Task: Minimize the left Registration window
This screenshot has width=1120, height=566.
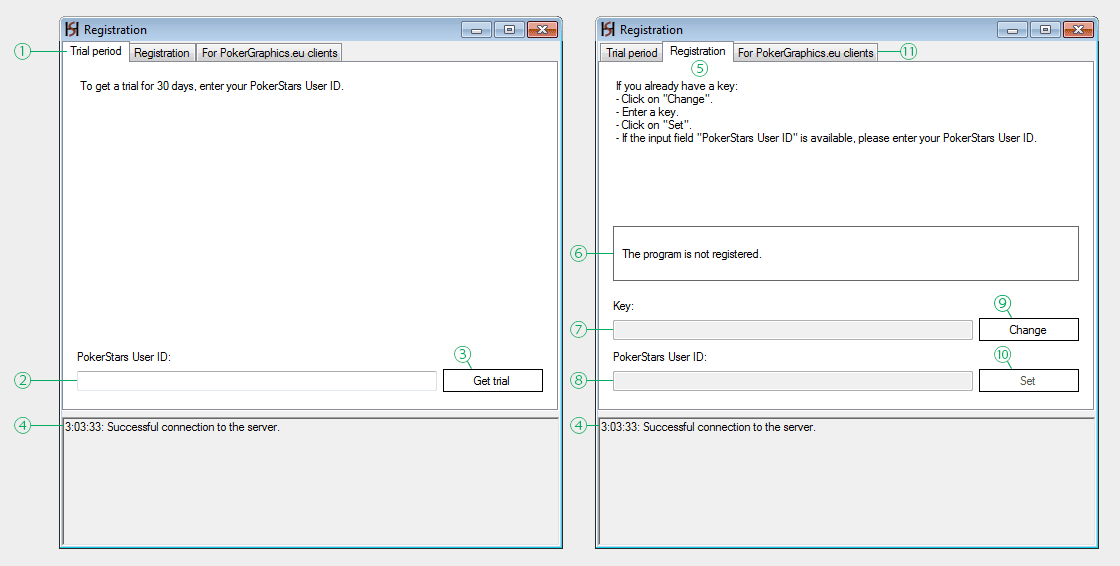Action: click(x=476, y=30)
